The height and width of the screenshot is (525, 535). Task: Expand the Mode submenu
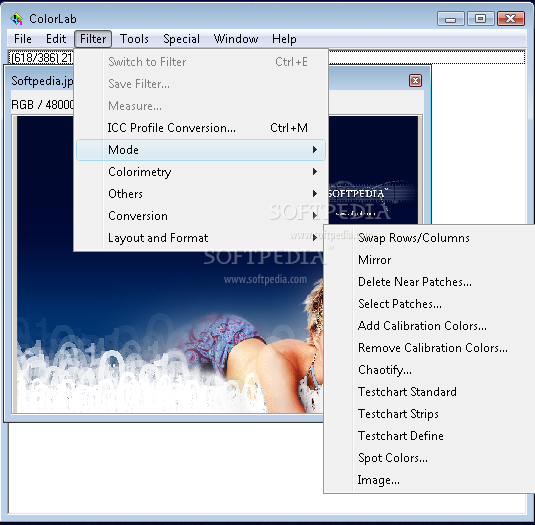(x=201, y=150)
